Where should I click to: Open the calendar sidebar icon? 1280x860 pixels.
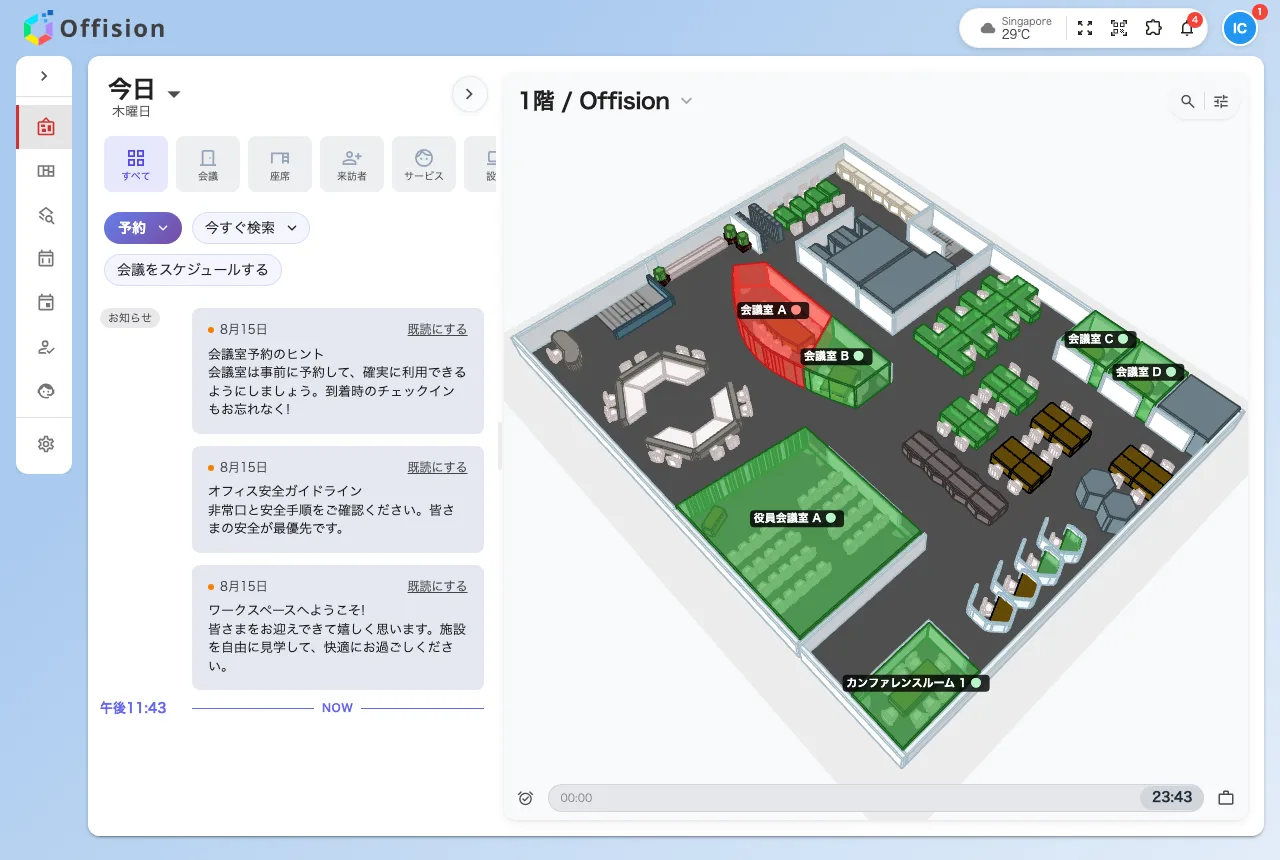(x=45, y=259)
